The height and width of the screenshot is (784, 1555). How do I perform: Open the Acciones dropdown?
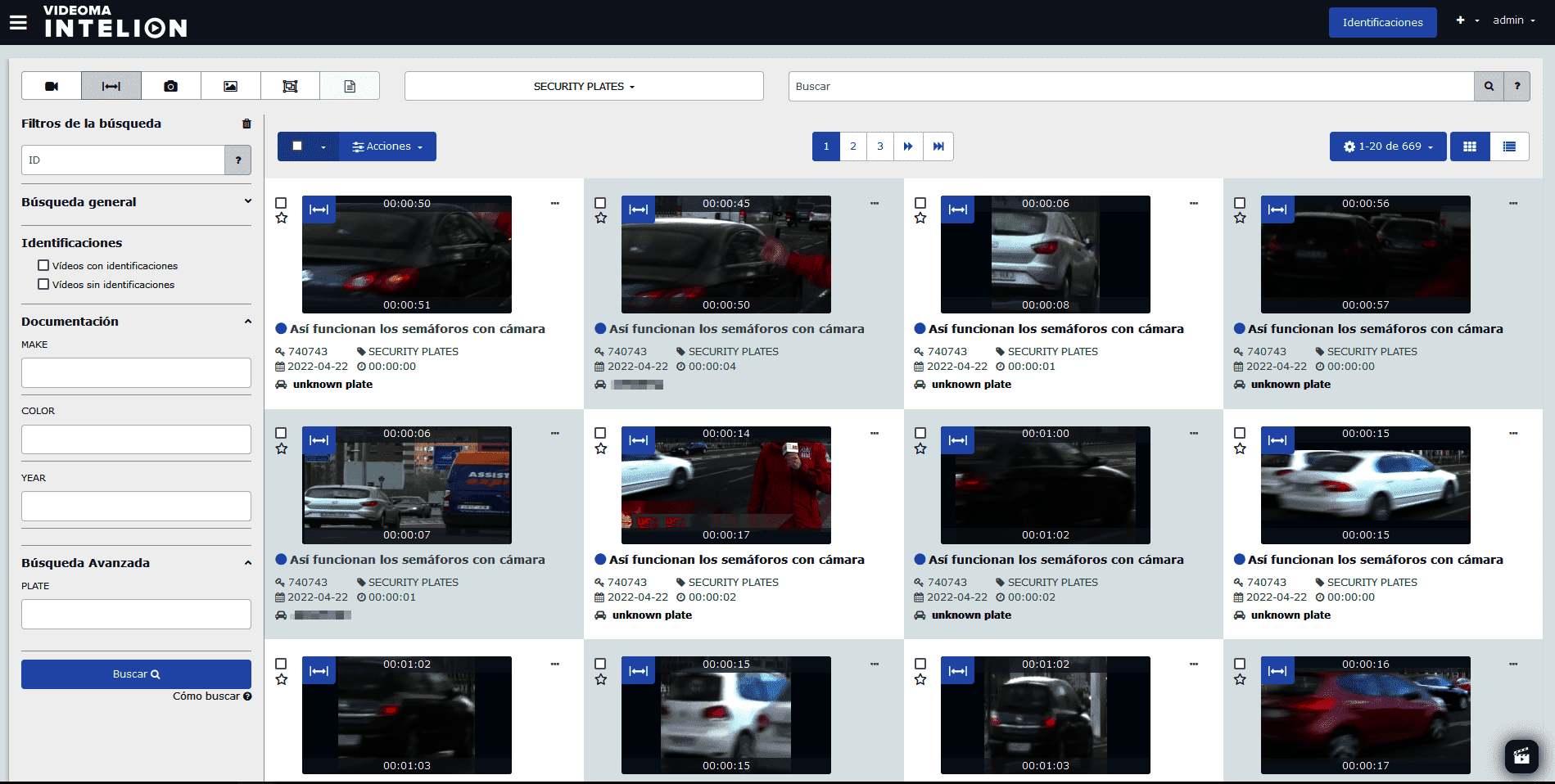click(386, 146)
